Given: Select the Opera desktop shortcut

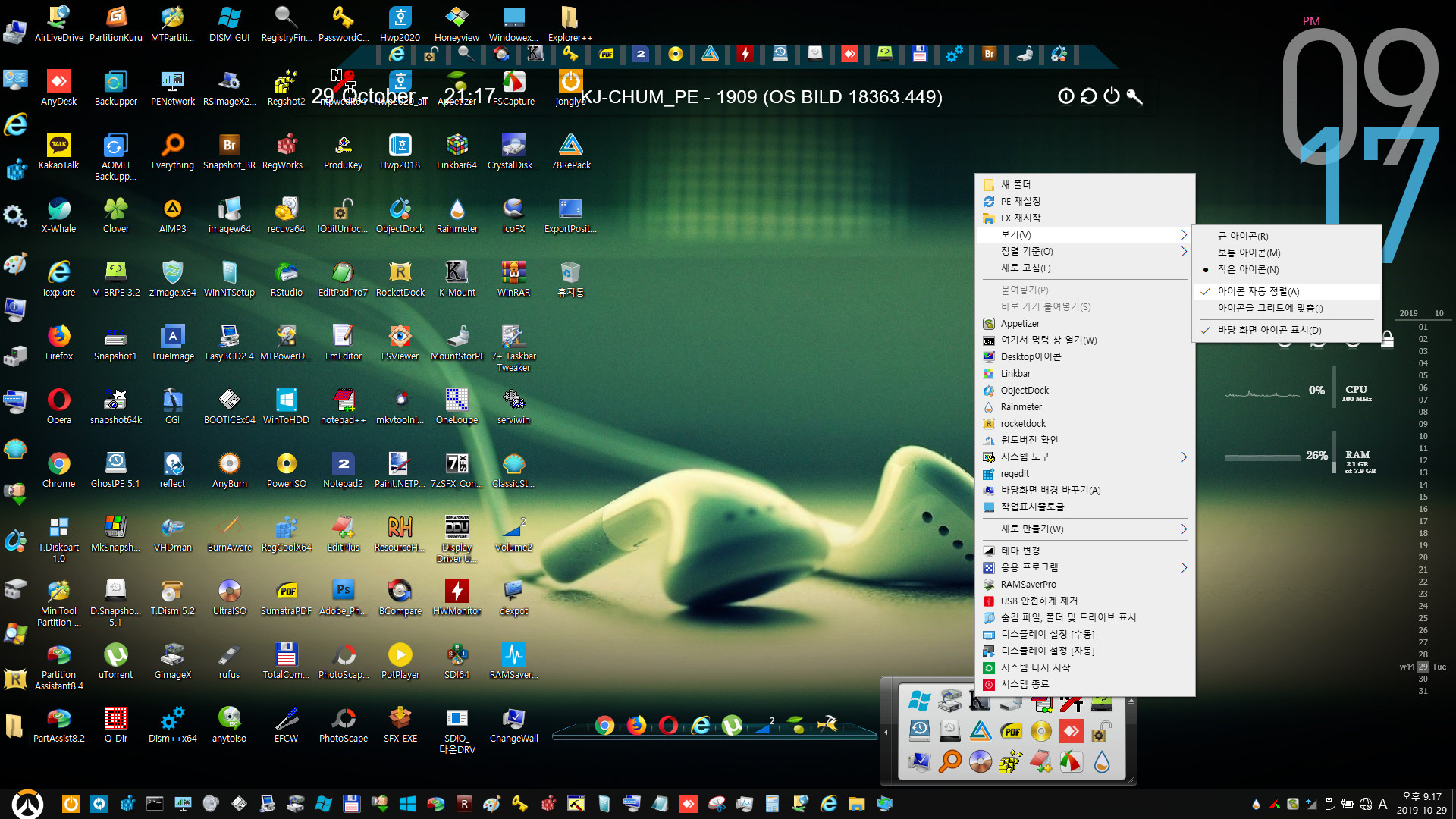Looking at the screenshot, I should click(58, 406).
